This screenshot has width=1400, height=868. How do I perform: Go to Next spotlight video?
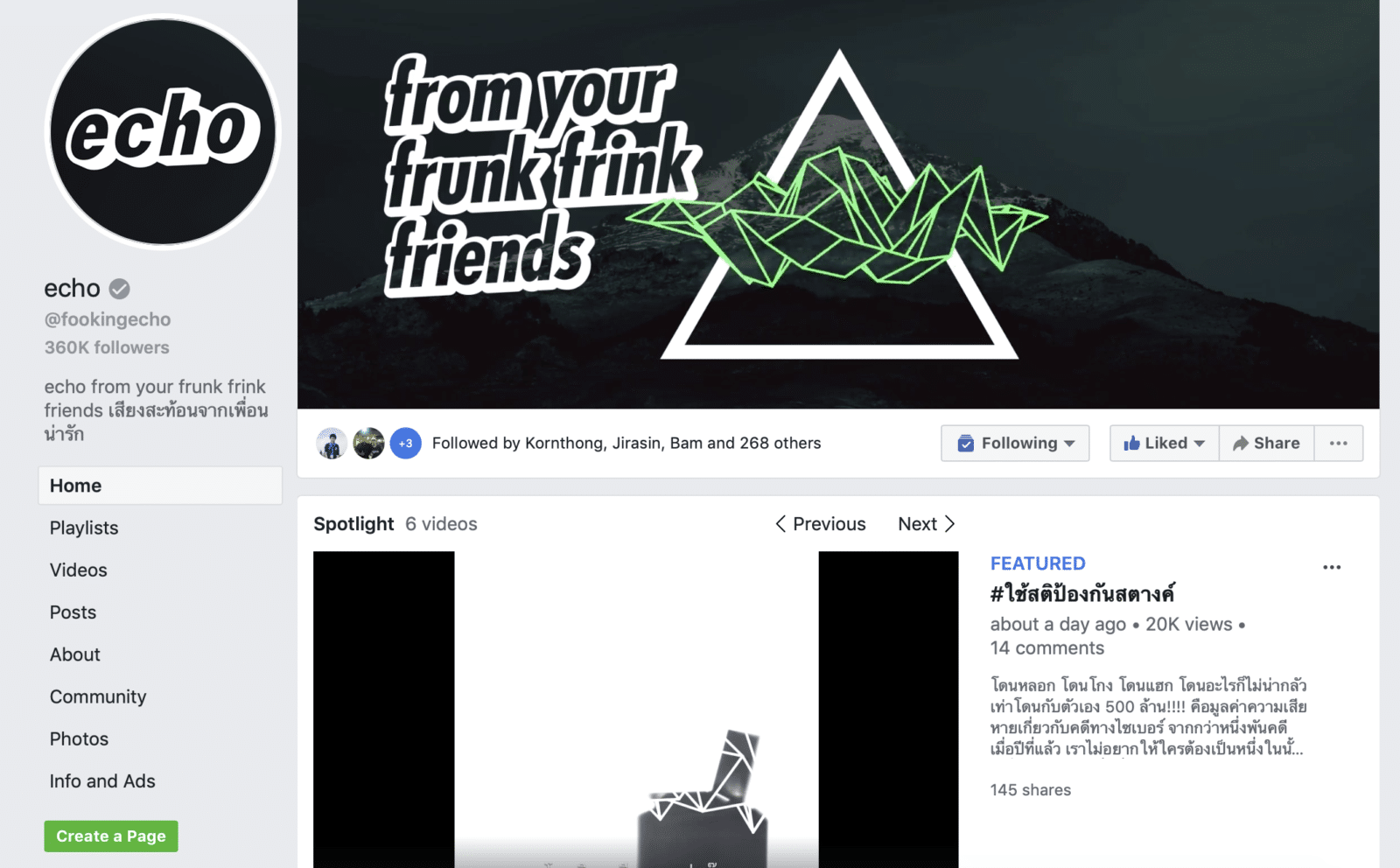927,524
